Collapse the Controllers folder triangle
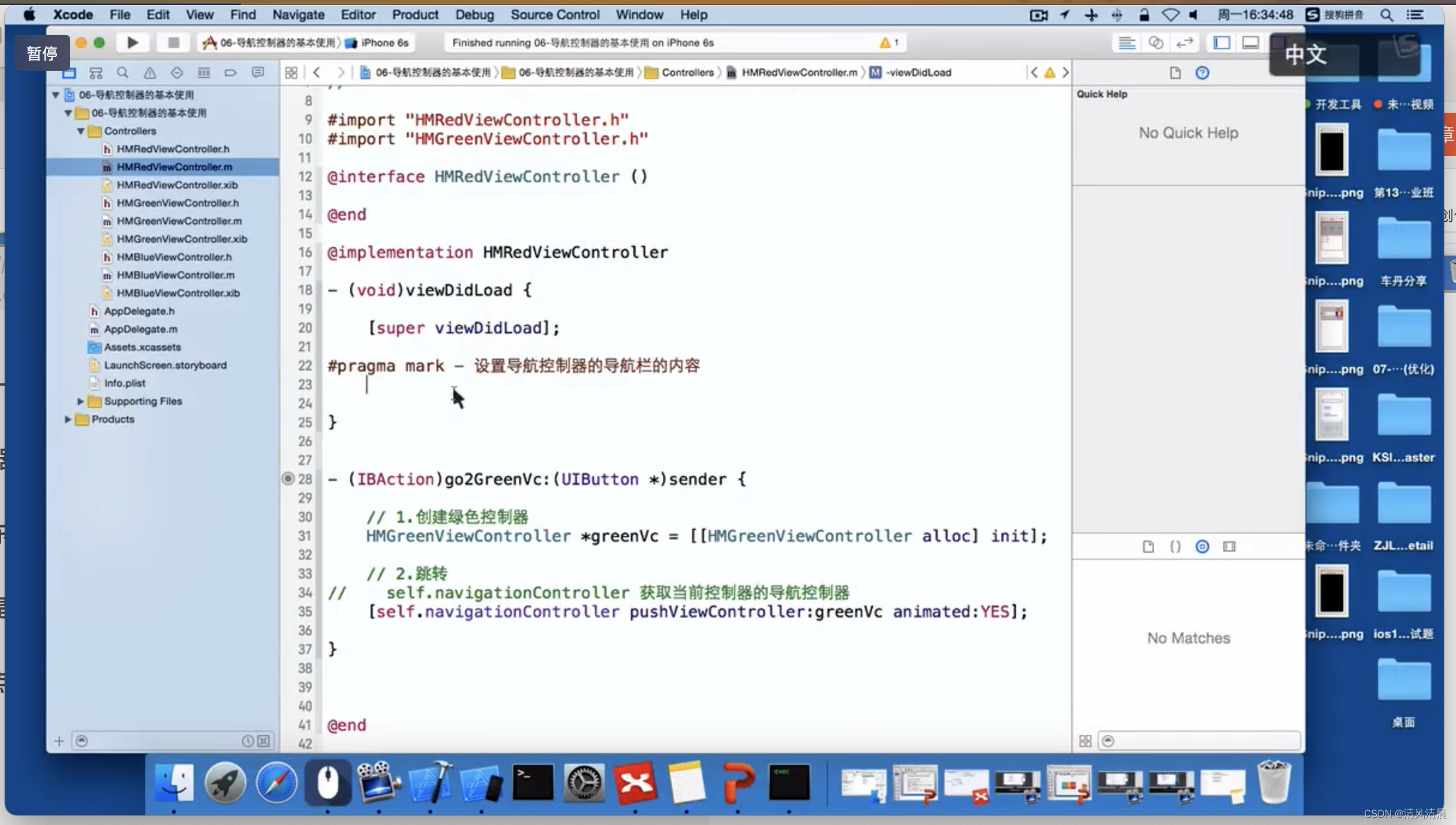 (x=81, y=131)
